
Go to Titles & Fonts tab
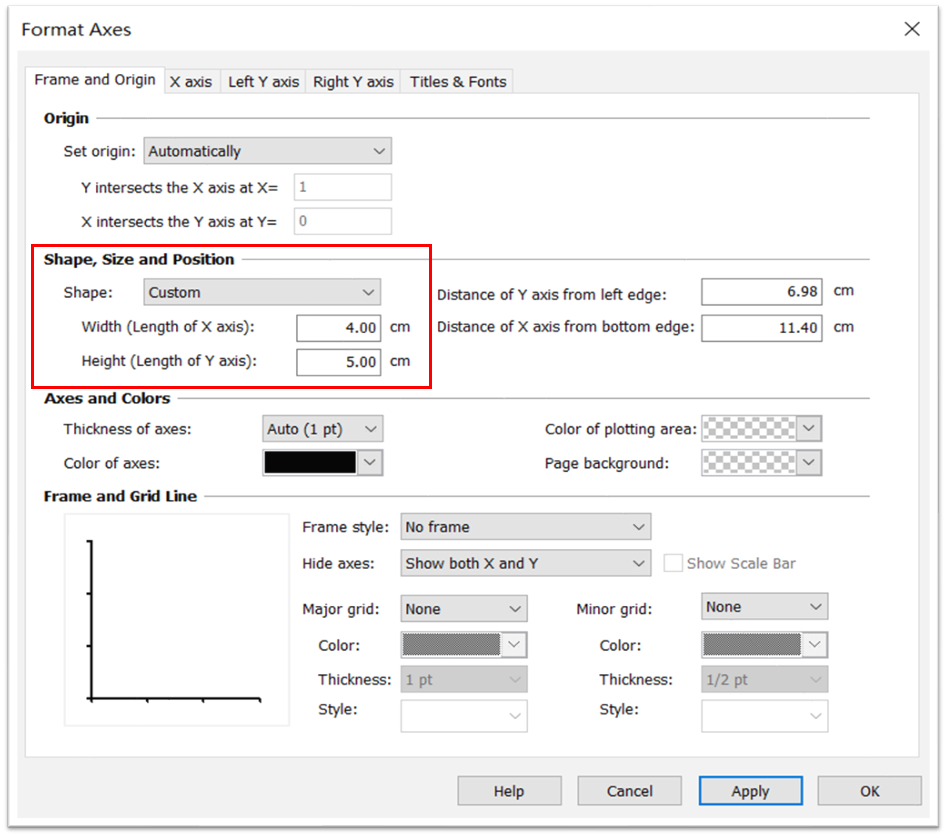tap(458, 82)
